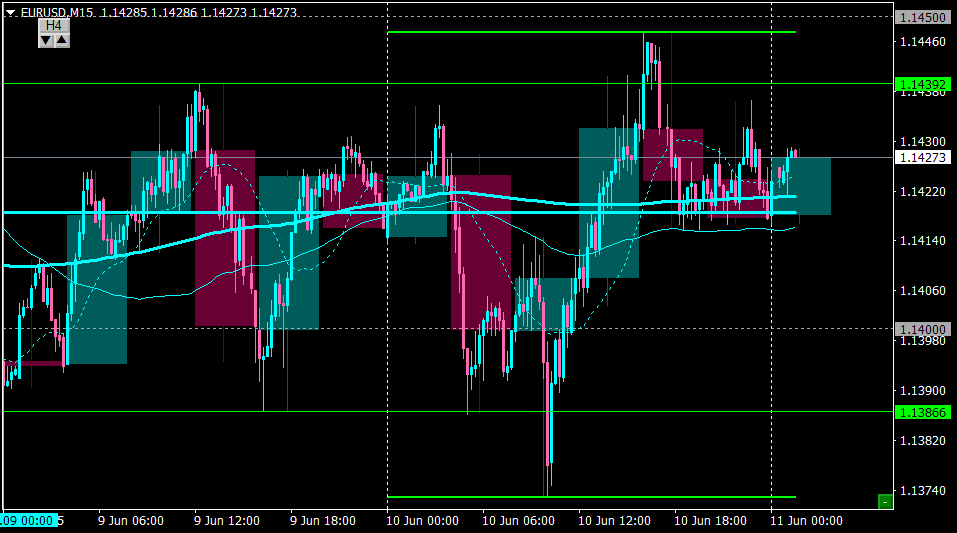Click the 1.14000 level label
Viewport: 957px width, 533px height.
click(x=923, y=329)
